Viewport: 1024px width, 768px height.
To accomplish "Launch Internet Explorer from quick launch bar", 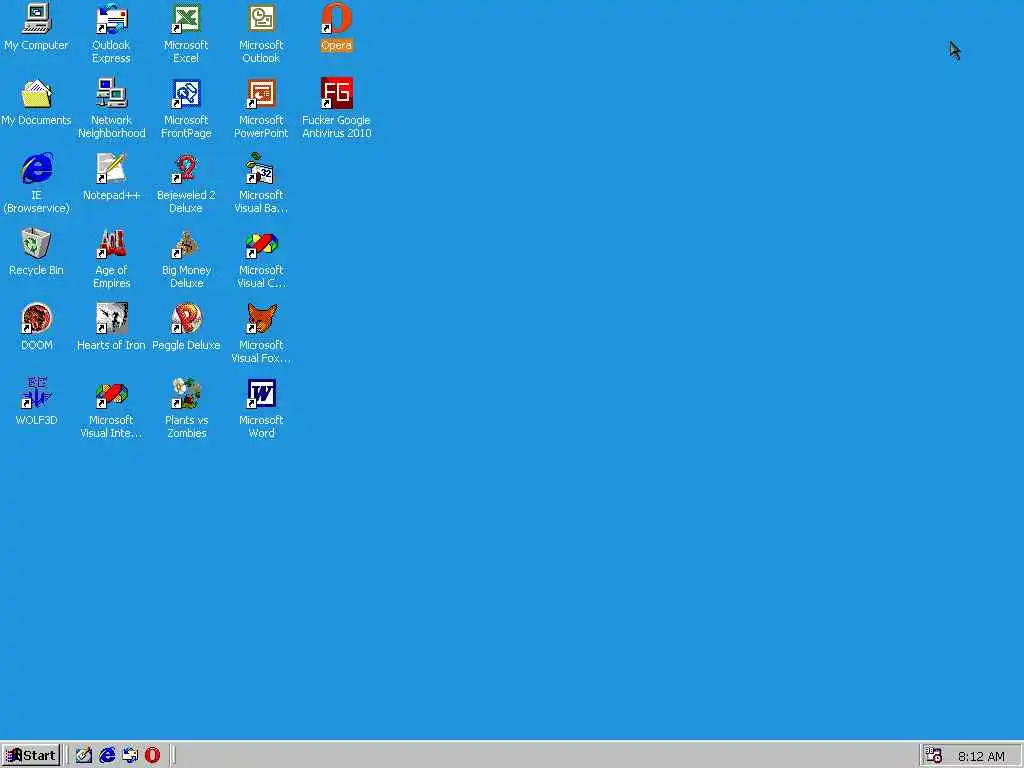I will [107, 756].
